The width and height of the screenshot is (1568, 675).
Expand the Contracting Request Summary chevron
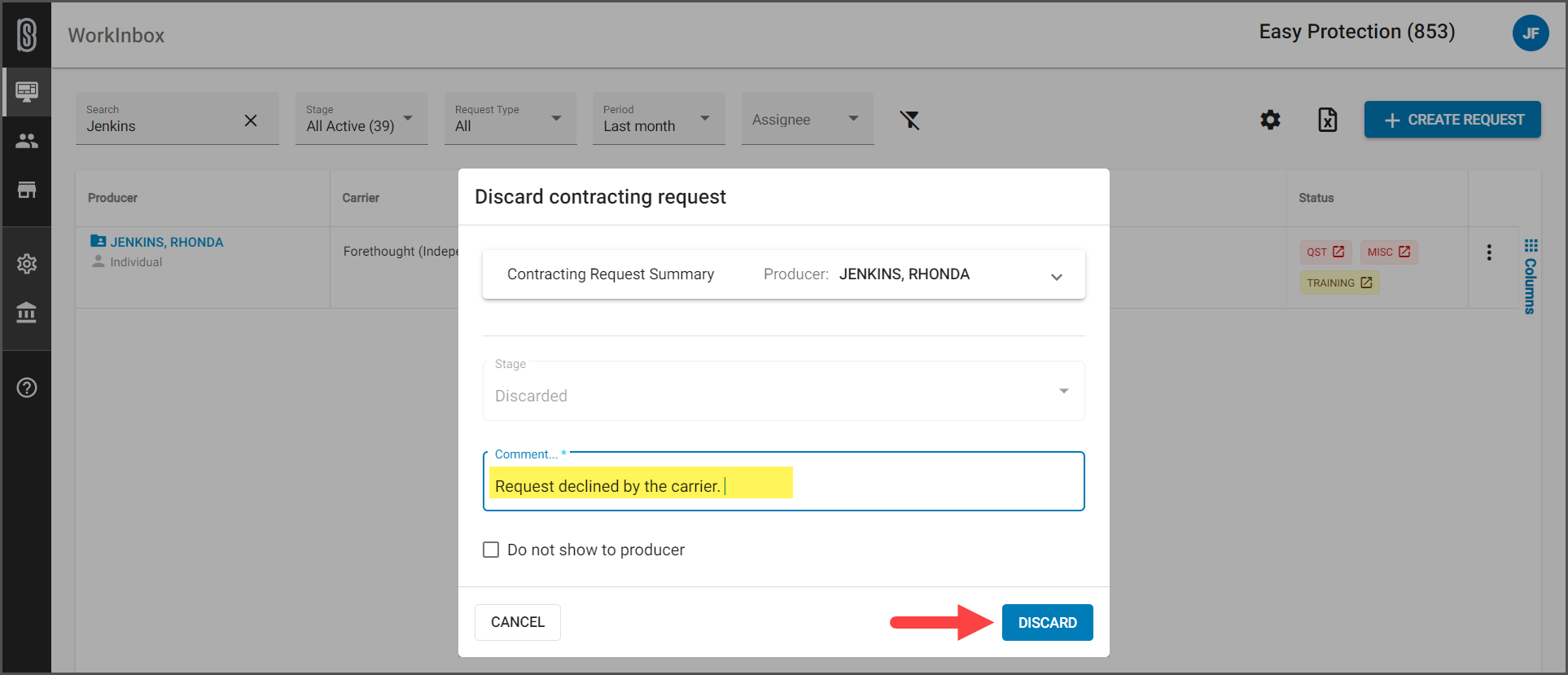pos(1057,277)
